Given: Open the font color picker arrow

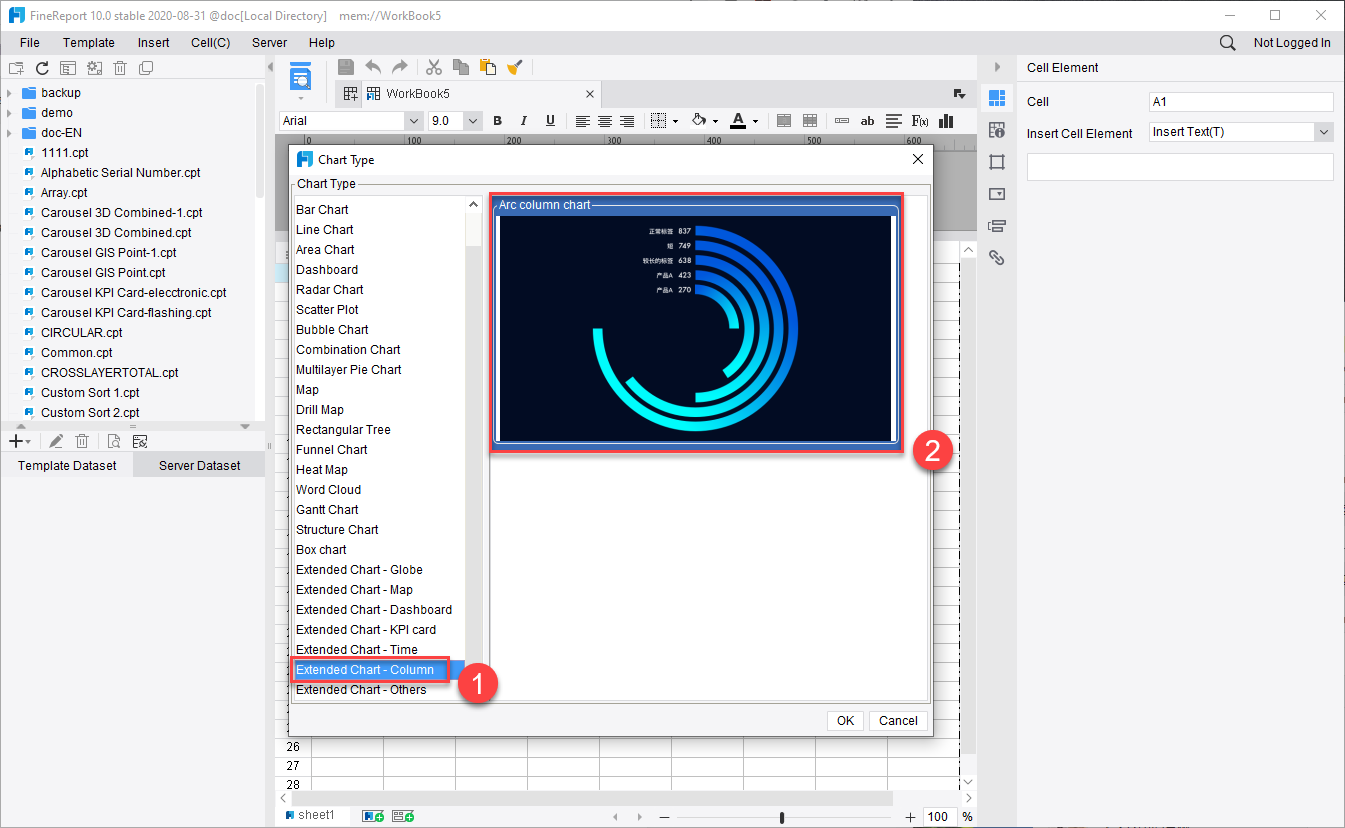Looking at the screenshot, I should tap(755, 121).
